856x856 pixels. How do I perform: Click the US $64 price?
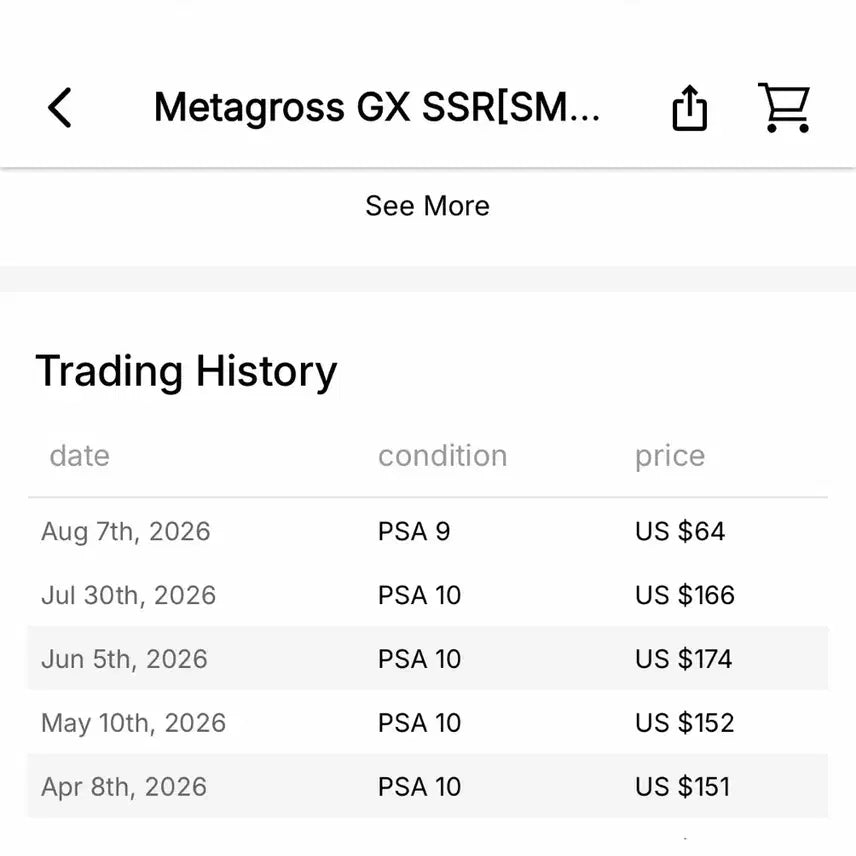(x=680, y=531)
